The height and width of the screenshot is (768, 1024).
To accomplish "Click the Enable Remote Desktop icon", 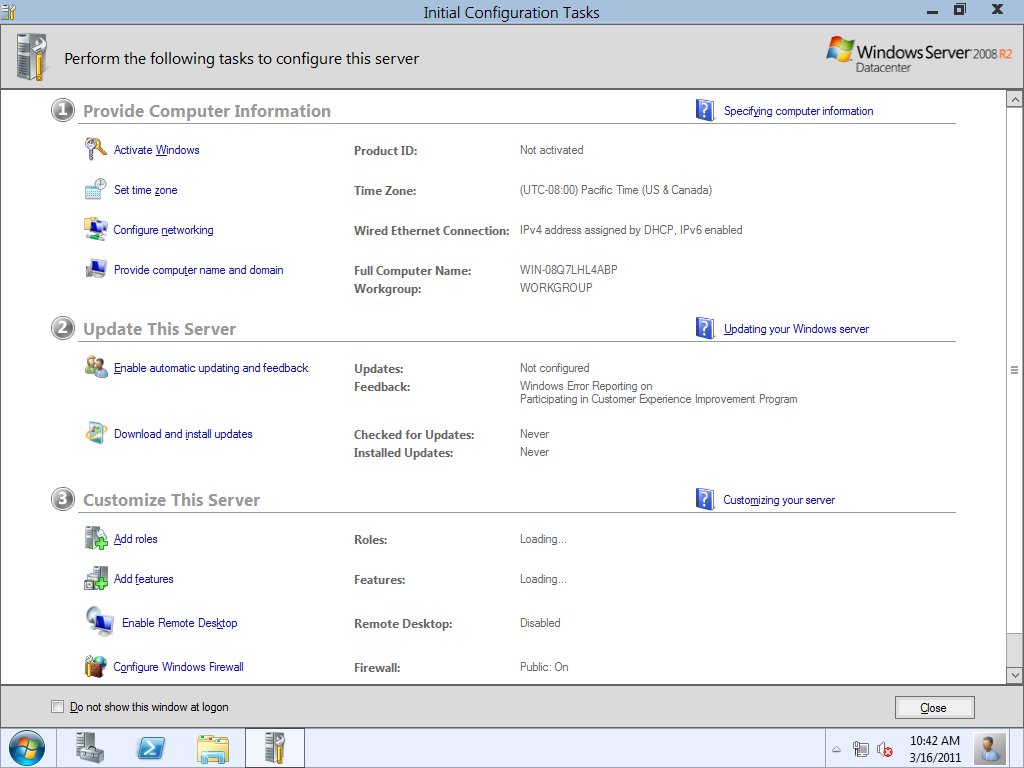I will (x=100, y=622).
